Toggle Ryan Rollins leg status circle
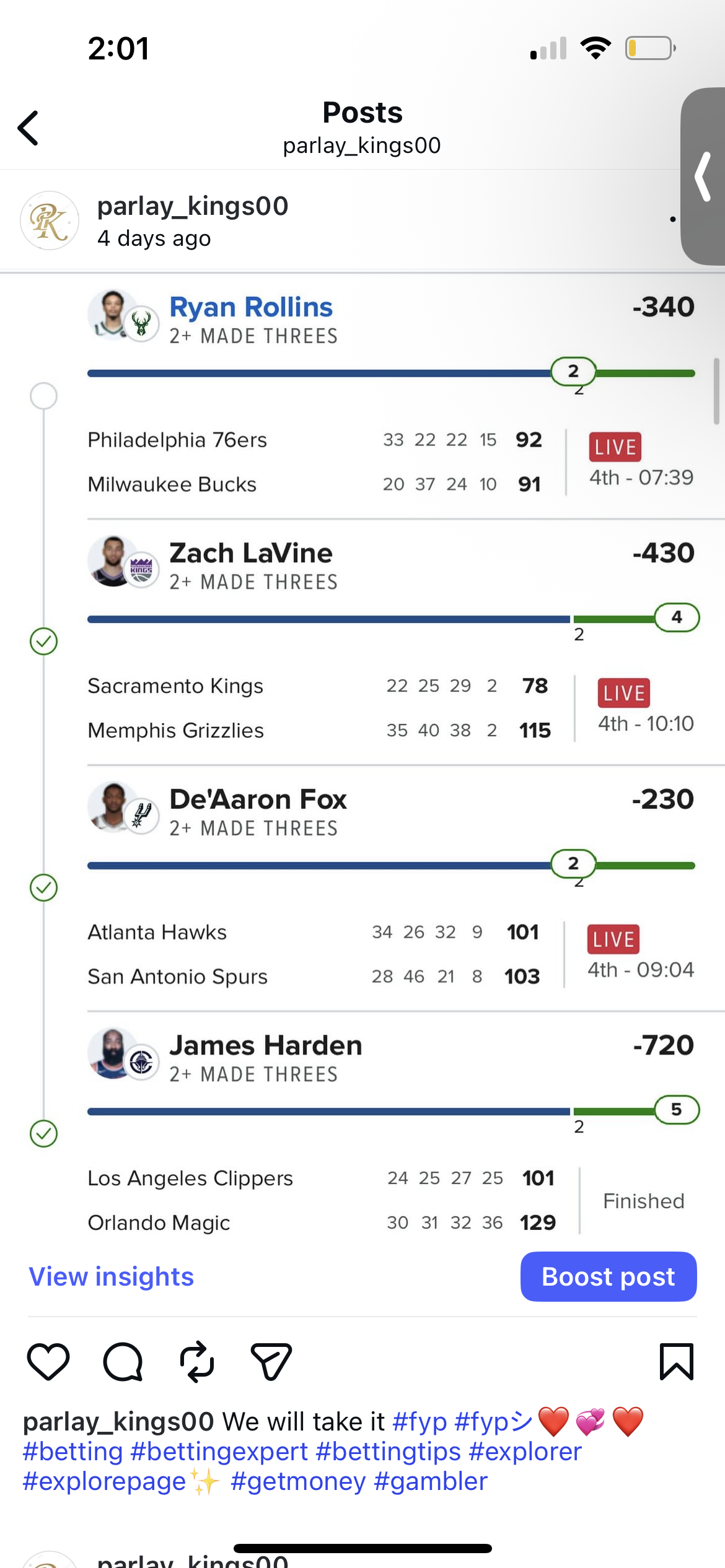This screenshot has width=725, height=1568. (x=44, y=396)
